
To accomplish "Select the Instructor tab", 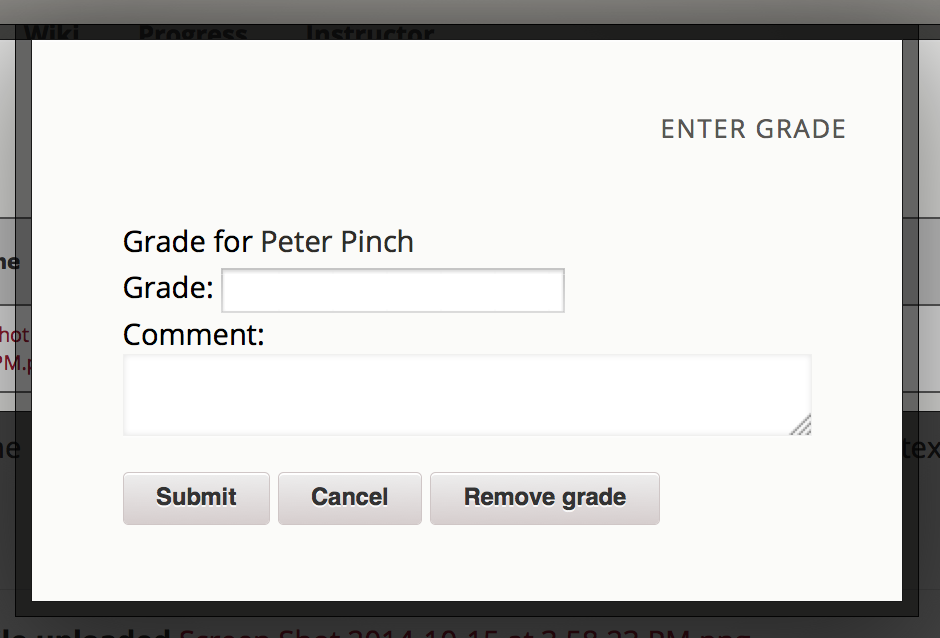I will pyautogui.click(x=370, y=32).
